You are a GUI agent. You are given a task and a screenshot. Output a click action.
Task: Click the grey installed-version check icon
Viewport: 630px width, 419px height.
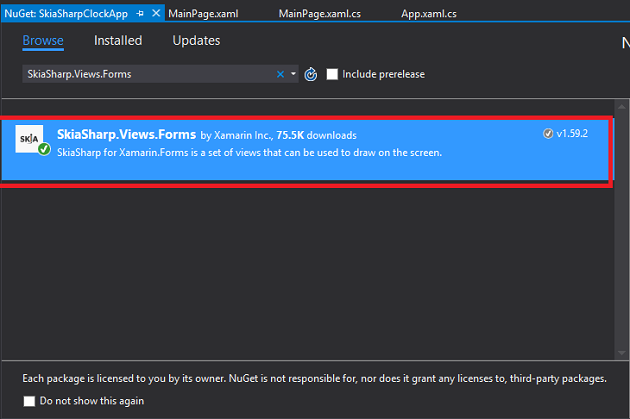[x=548, y=133]
